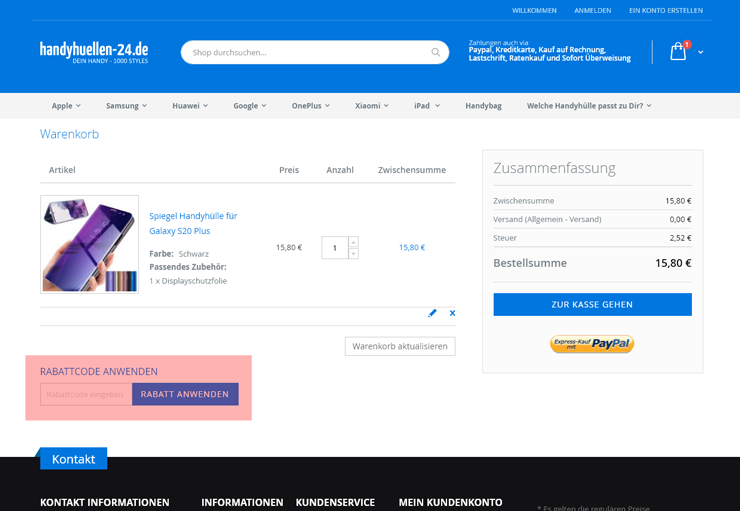Open the shopping bag cart icon
The image size is (740, 511).
pyautogui.click(x=678, y=51)
